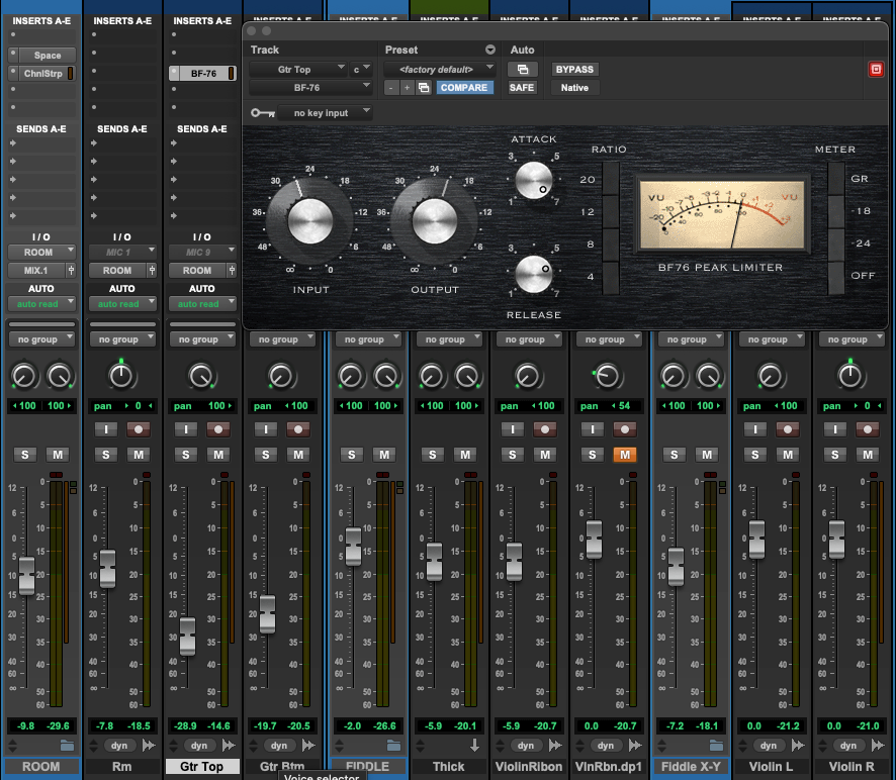The height and width of the screenshot is (780, 896).
Task: Enable record on the Gtr Top track
Action: click(x=218, y=429)
